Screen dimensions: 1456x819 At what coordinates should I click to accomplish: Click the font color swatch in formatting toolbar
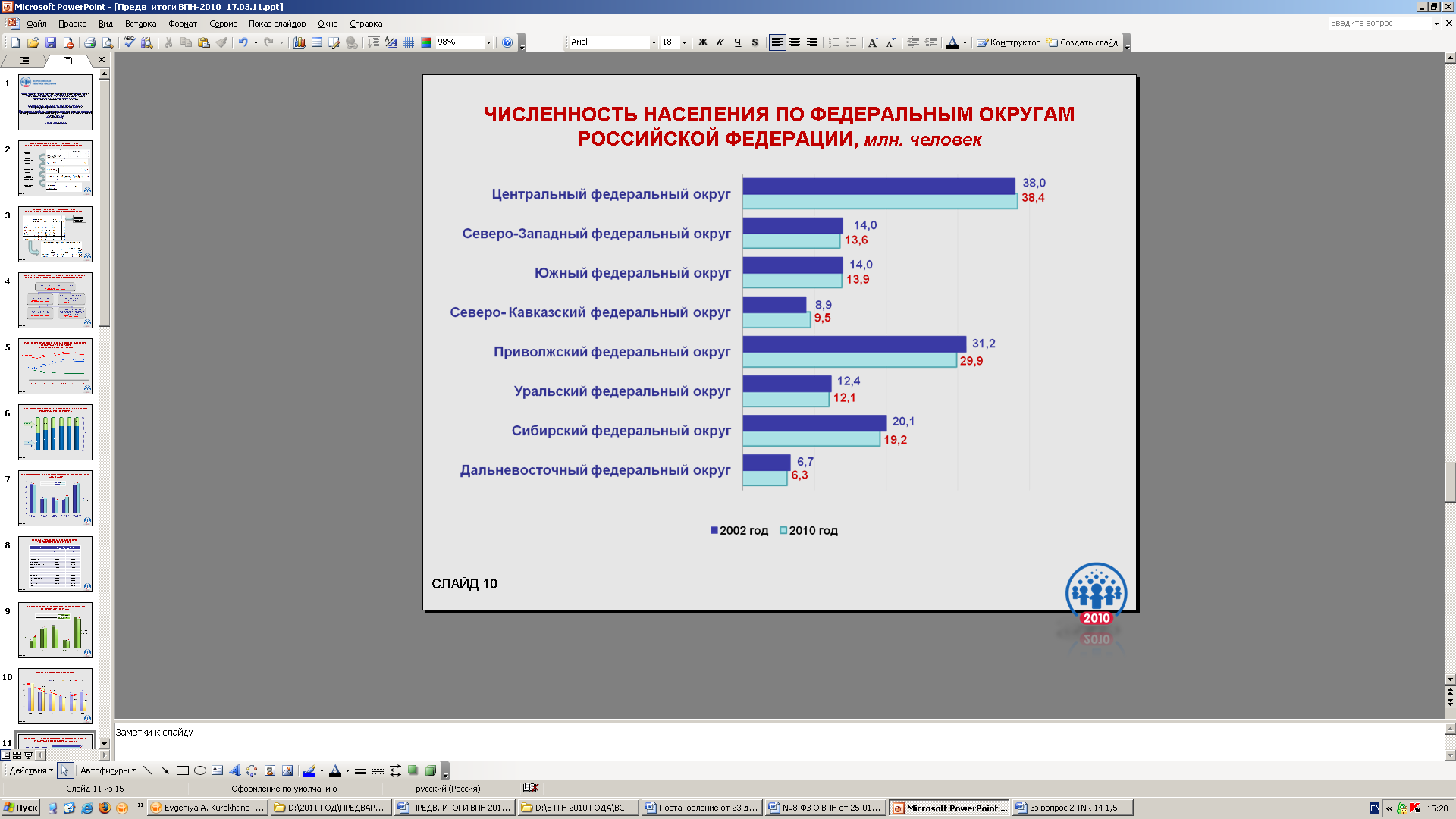[x=952, y=42]
